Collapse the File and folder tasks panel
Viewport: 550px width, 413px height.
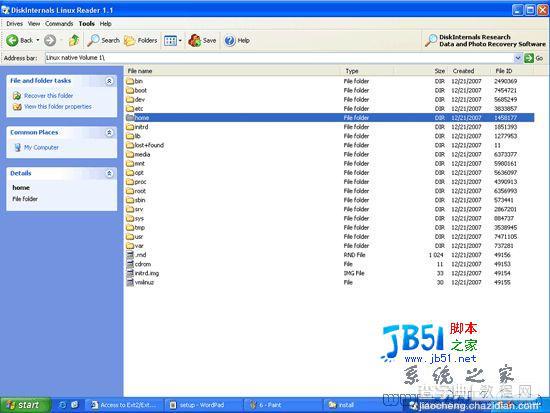[109, 81]
